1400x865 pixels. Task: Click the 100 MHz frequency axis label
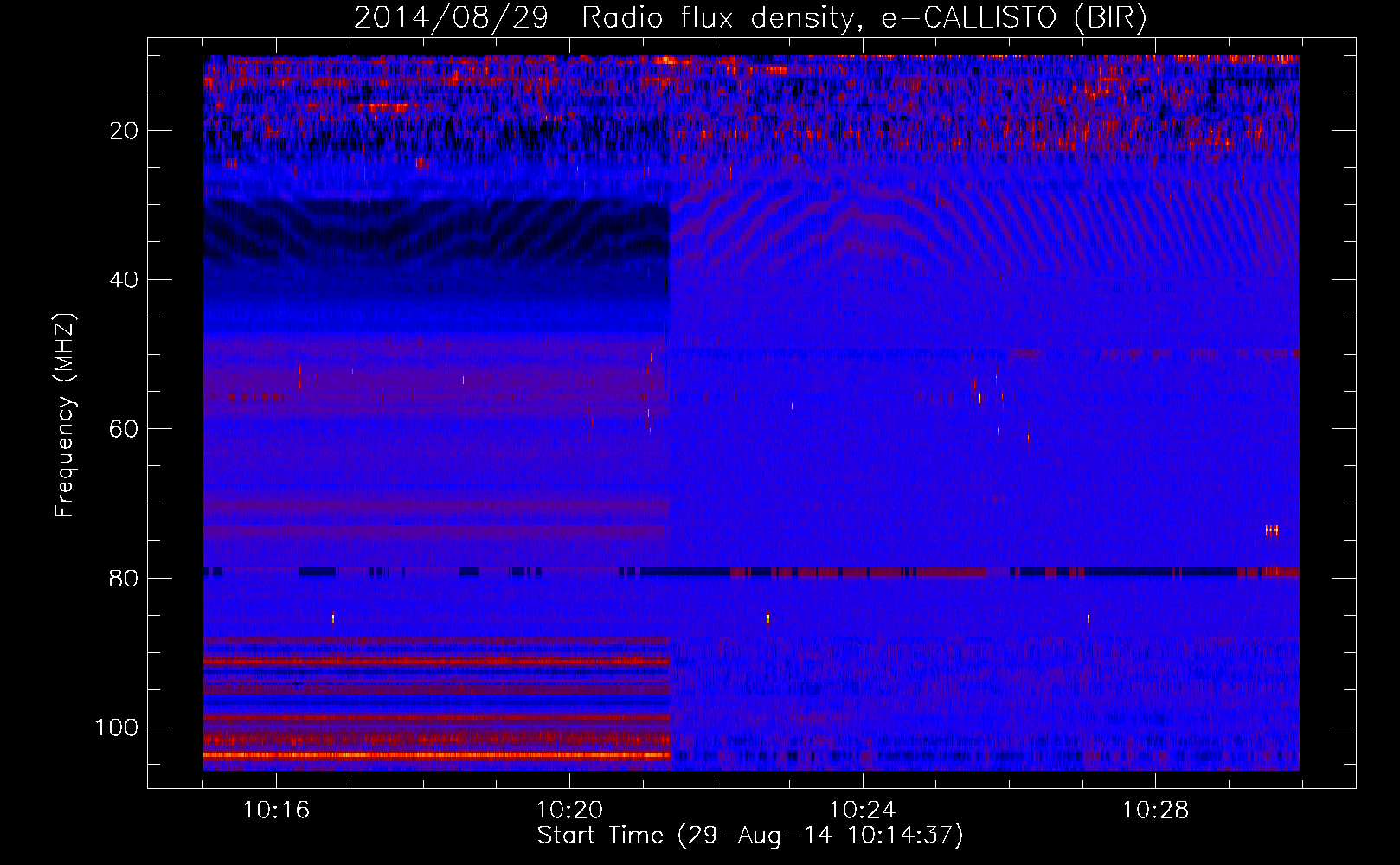tap(117, 727)
